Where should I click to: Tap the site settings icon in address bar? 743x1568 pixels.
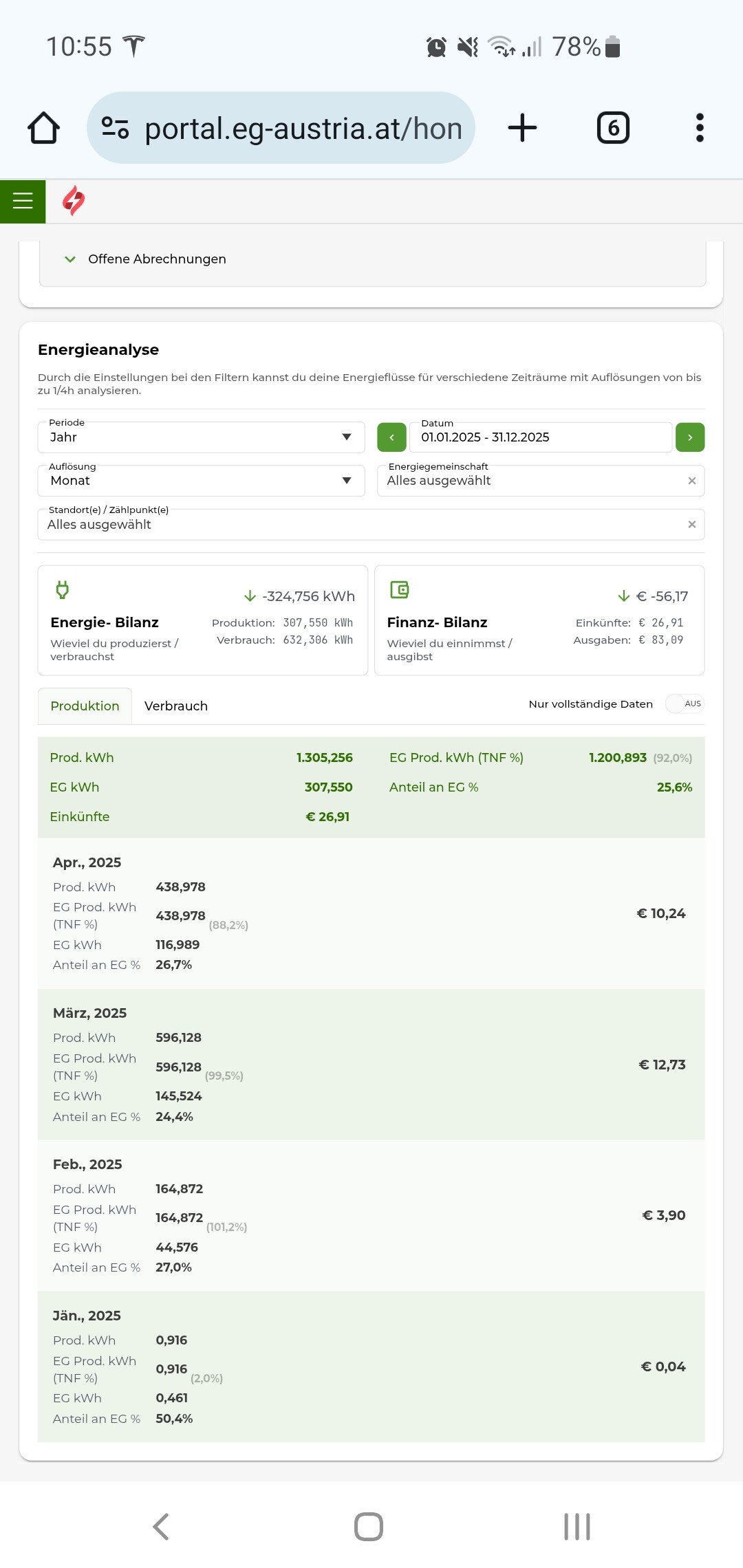pos(115,128)
